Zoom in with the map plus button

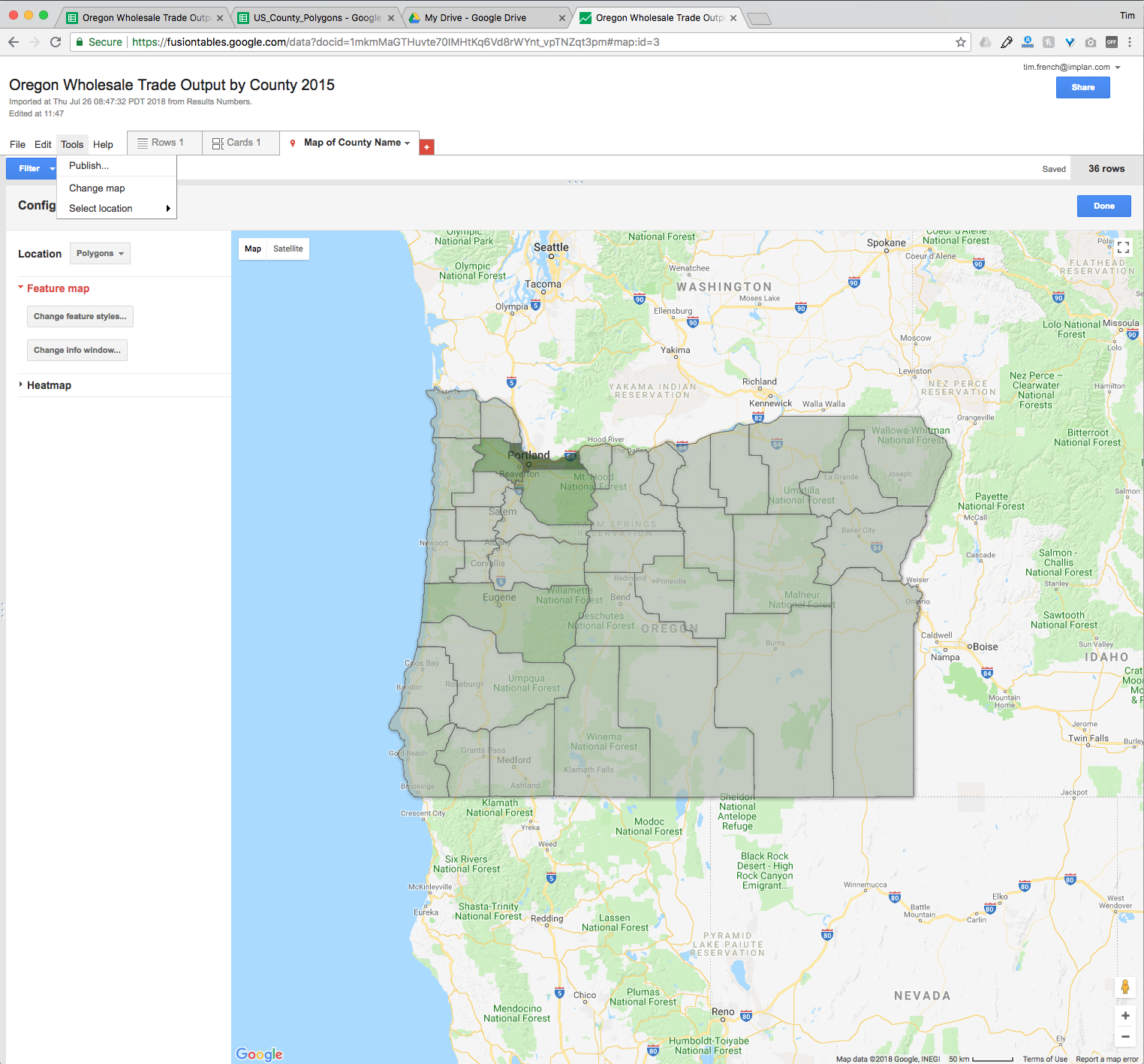1125,1016
